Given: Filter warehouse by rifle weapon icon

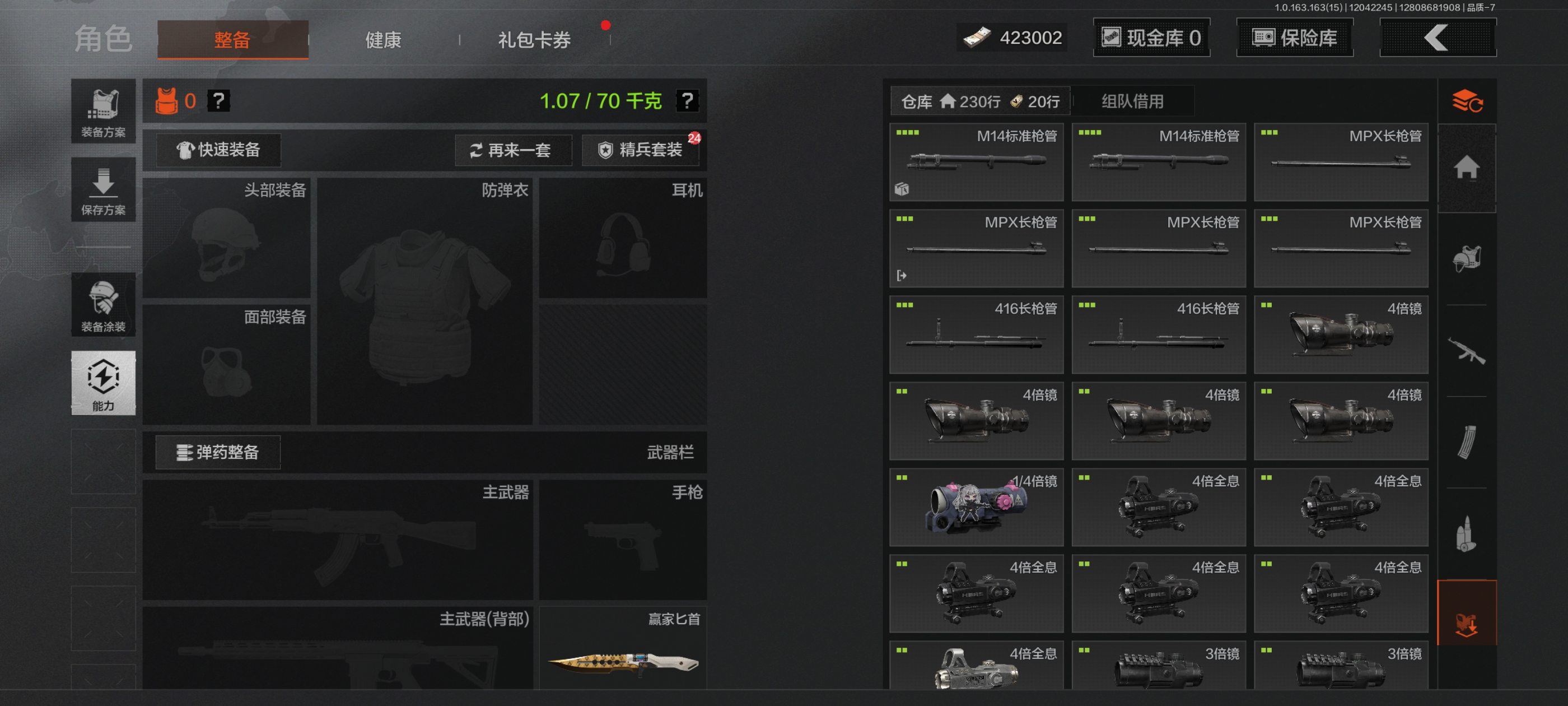Looking at the screenshot, I should coord(1466,351).
